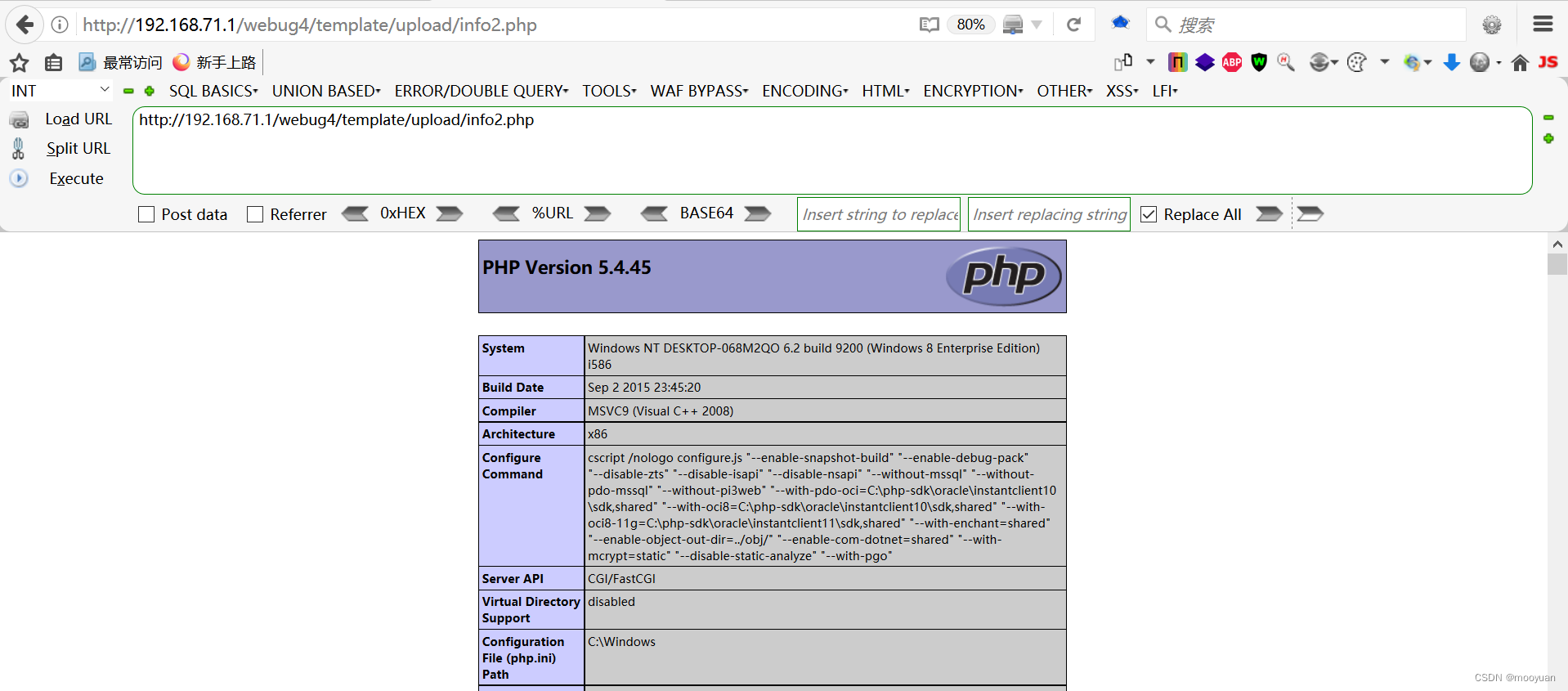The width and height of the screenshot is (1568, 691).
Task: Open the proxy server icon in address bar
Action: click(x=1013, y=25)
